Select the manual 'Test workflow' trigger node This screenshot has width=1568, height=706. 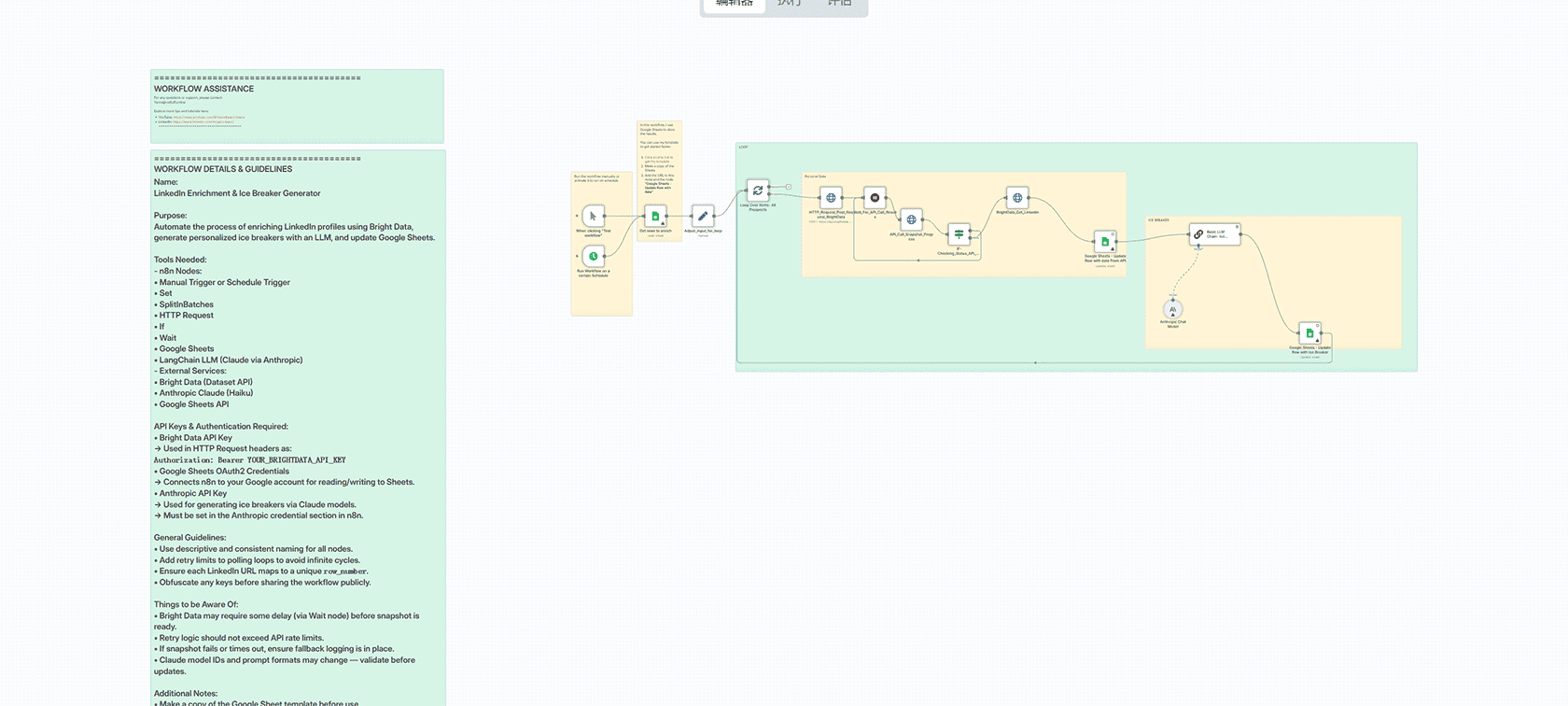pos(593,216)
